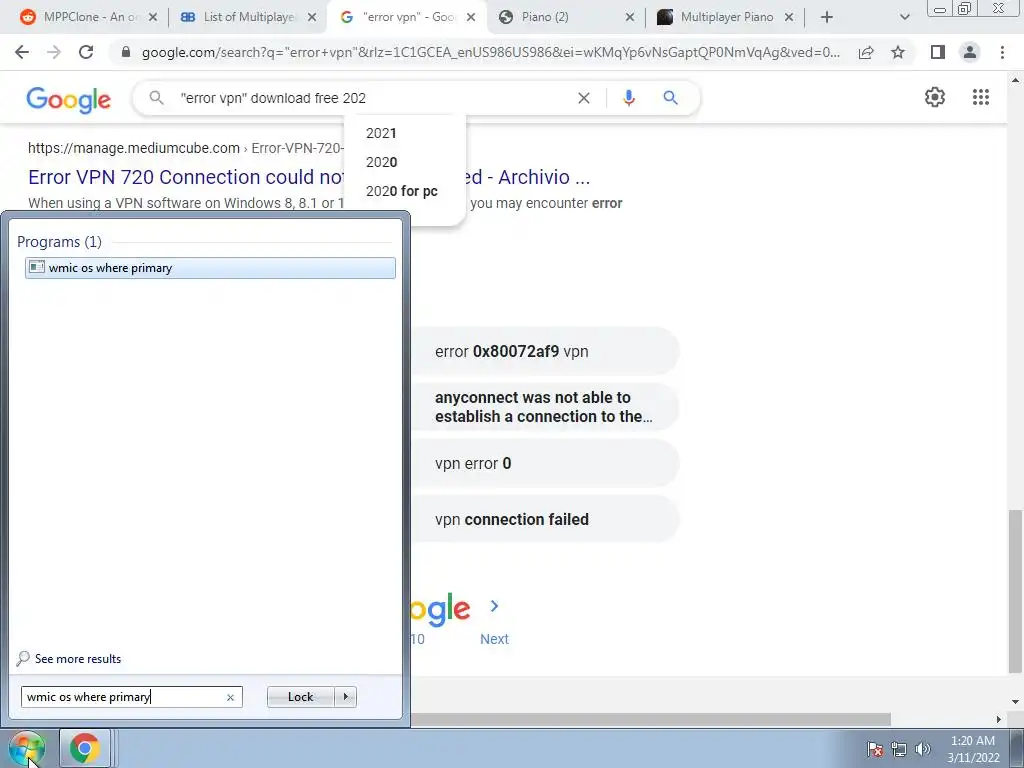Viewport: 1024px width, 768px height.
Task: Click the Google logo
Action: coord(69,100)
